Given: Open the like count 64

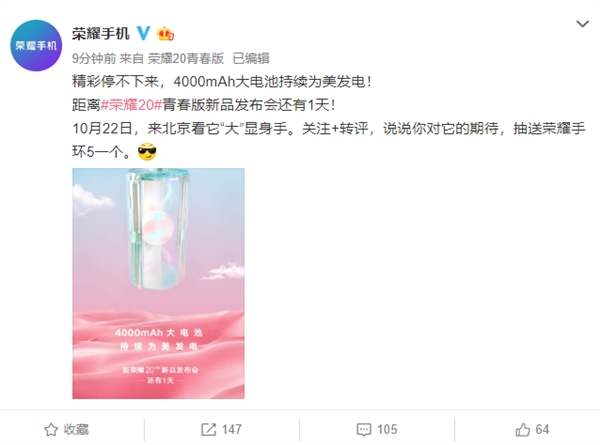Looking at the screenshot, I should tap(542, 429).
